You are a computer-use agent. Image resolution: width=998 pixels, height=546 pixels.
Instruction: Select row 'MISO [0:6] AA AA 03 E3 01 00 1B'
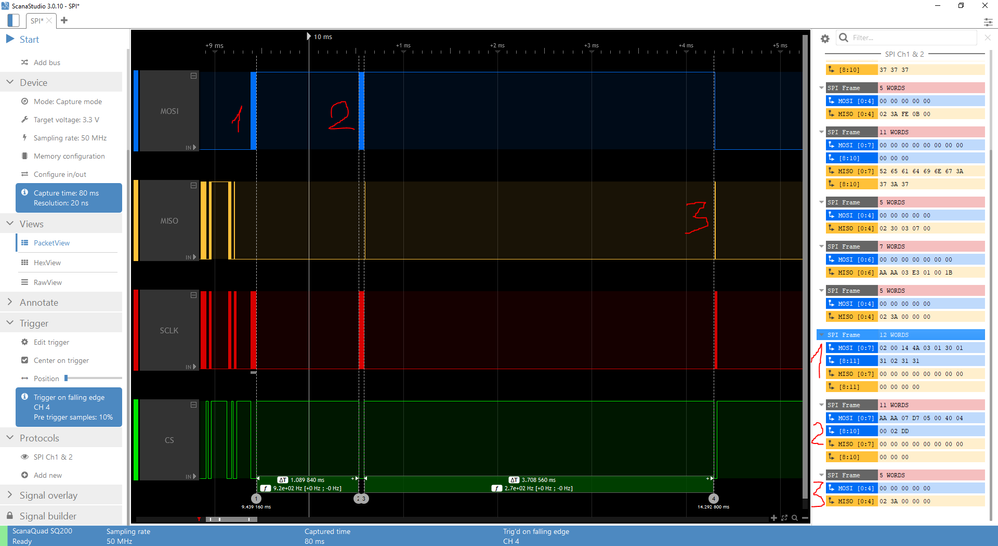point(905,272)
